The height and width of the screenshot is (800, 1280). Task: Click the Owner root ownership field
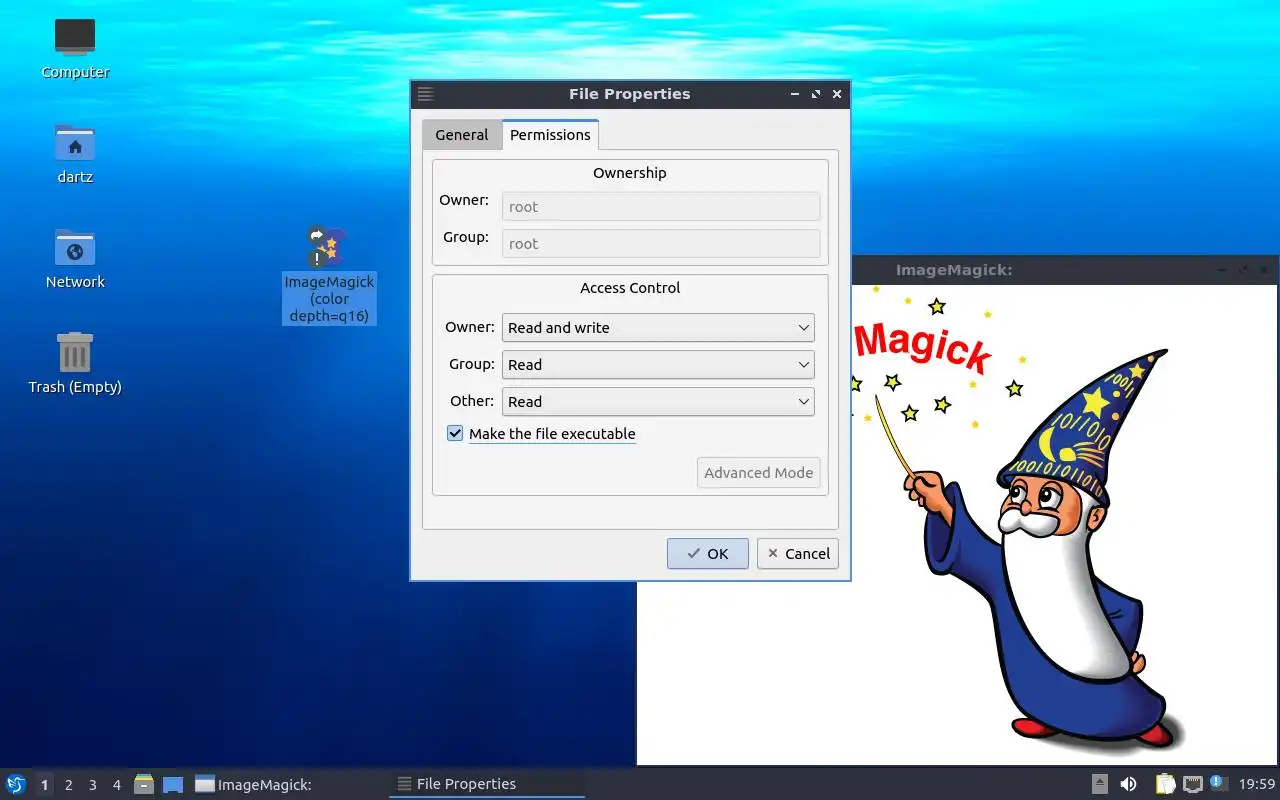tap(661, 207)
